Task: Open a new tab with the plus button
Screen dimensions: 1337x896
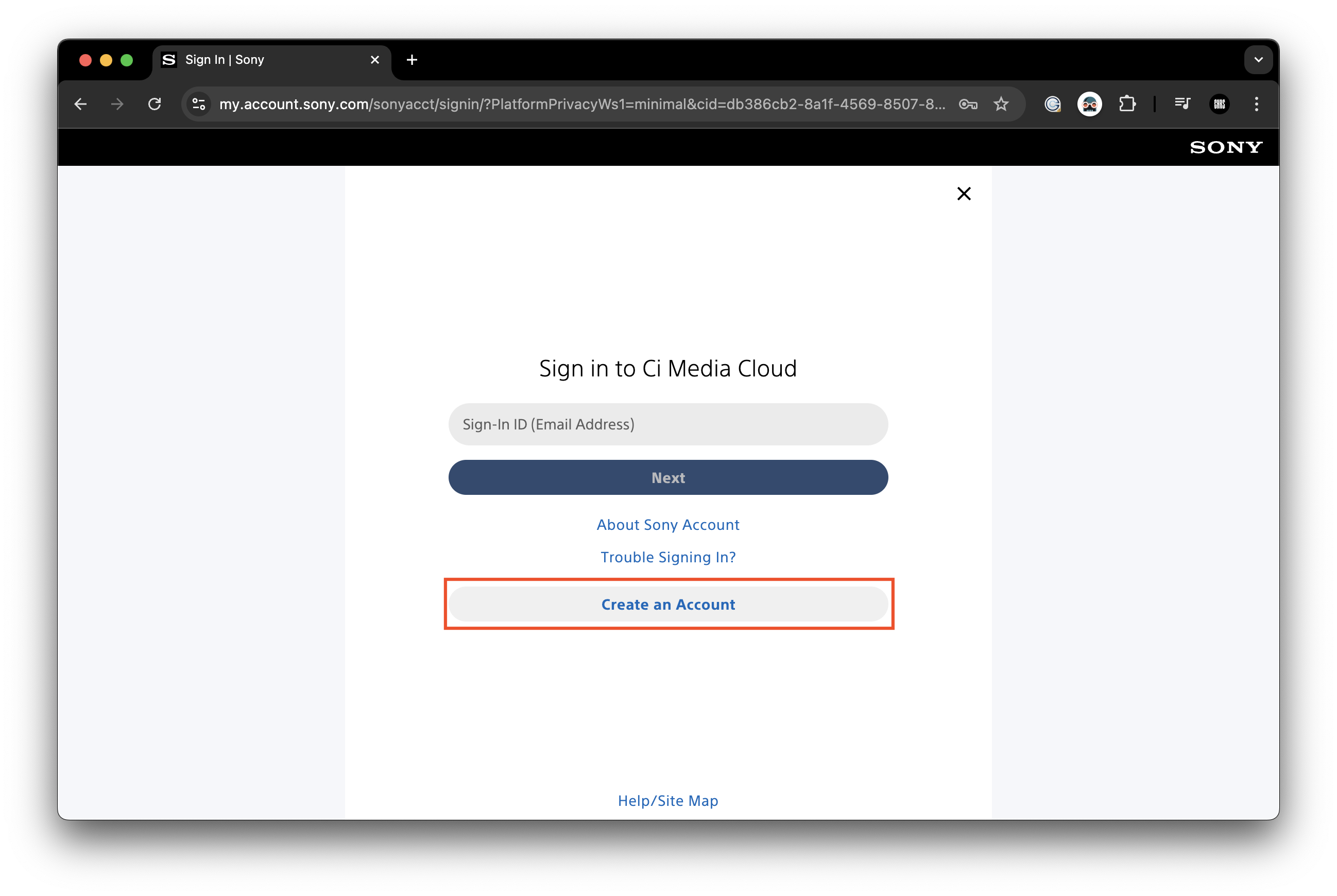Action: pos(412,59)
